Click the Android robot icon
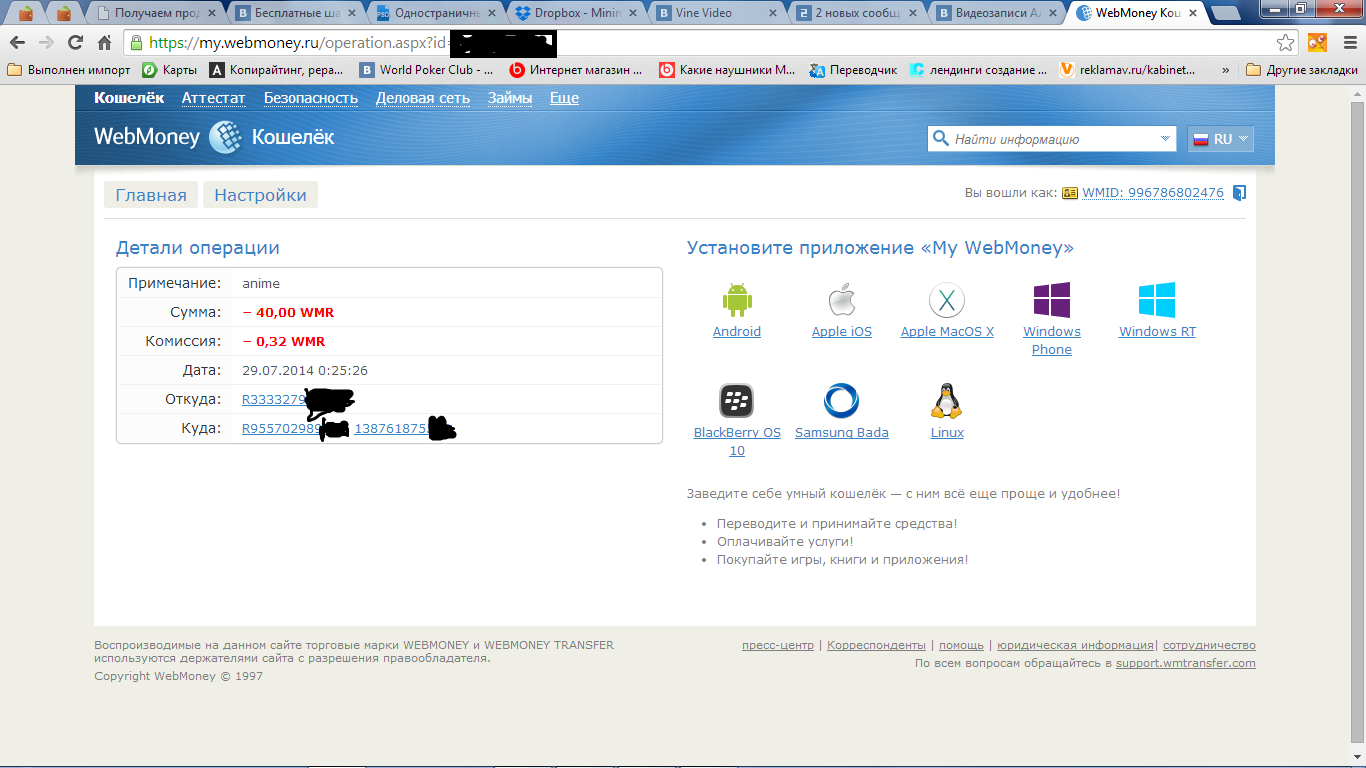The height and width of the screenshot is (768, 1366). point(737,300)
